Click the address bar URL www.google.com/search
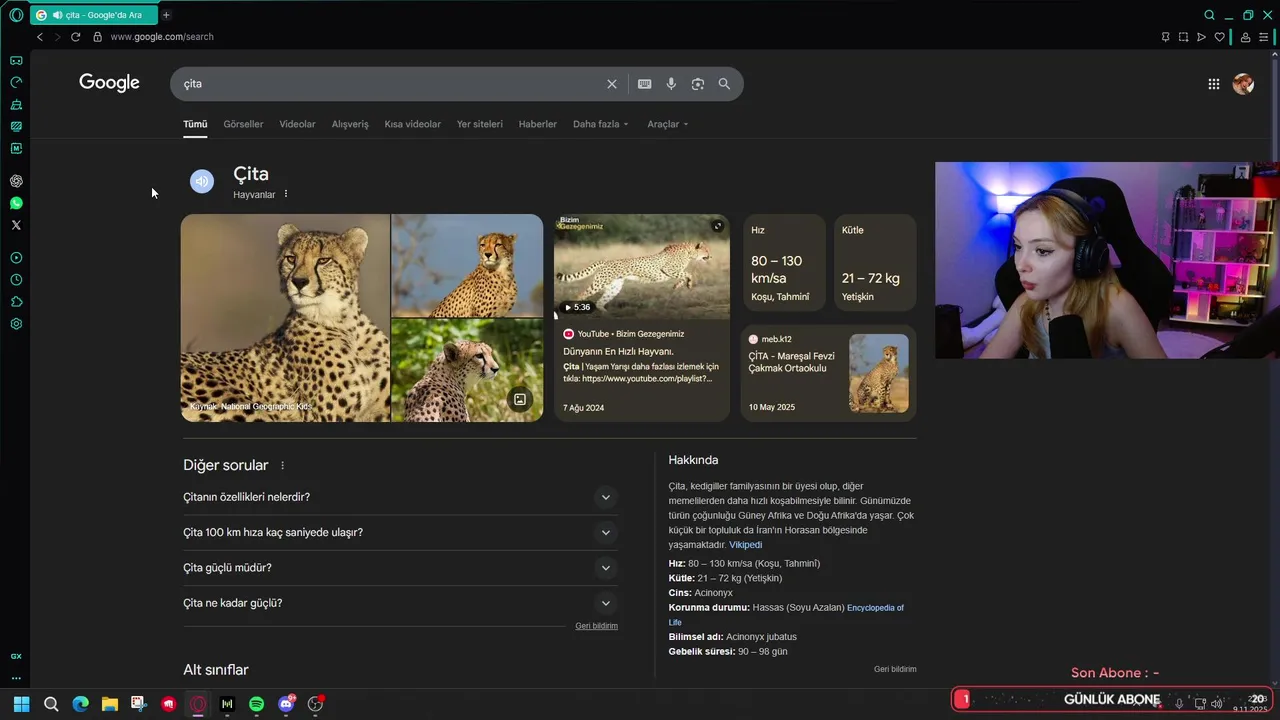This screenshot has height=720, width=1280. [162, 37]
